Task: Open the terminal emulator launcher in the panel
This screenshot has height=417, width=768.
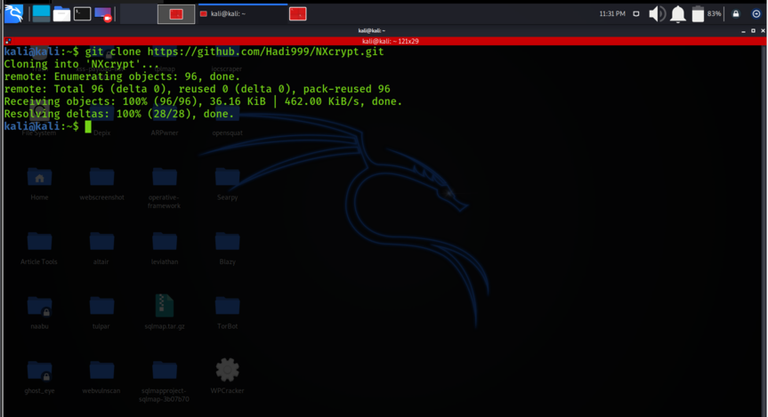Action: coord(82,14)
